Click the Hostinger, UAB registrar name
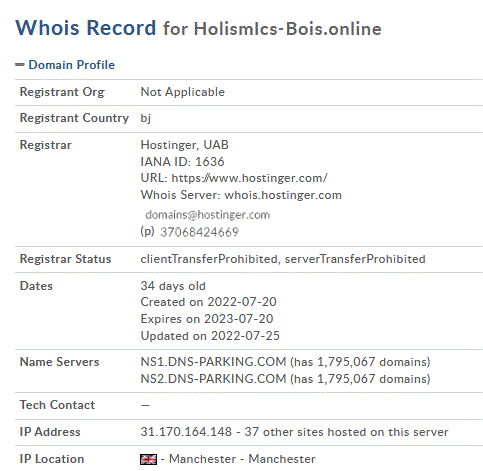 185,145
